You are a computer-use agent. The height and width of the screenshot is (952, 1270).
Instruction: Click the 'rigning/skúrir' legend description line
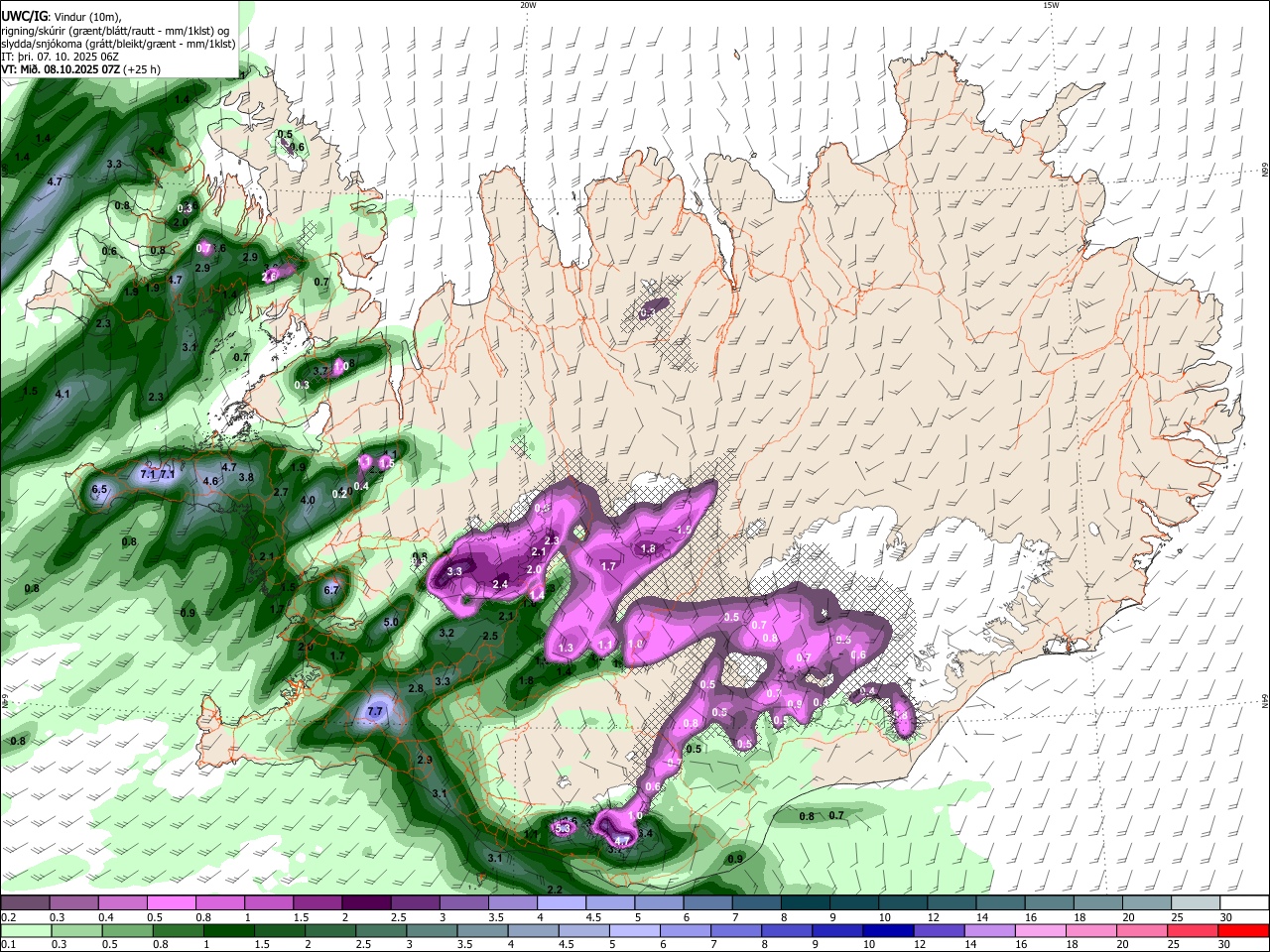[x=115, y=30]
